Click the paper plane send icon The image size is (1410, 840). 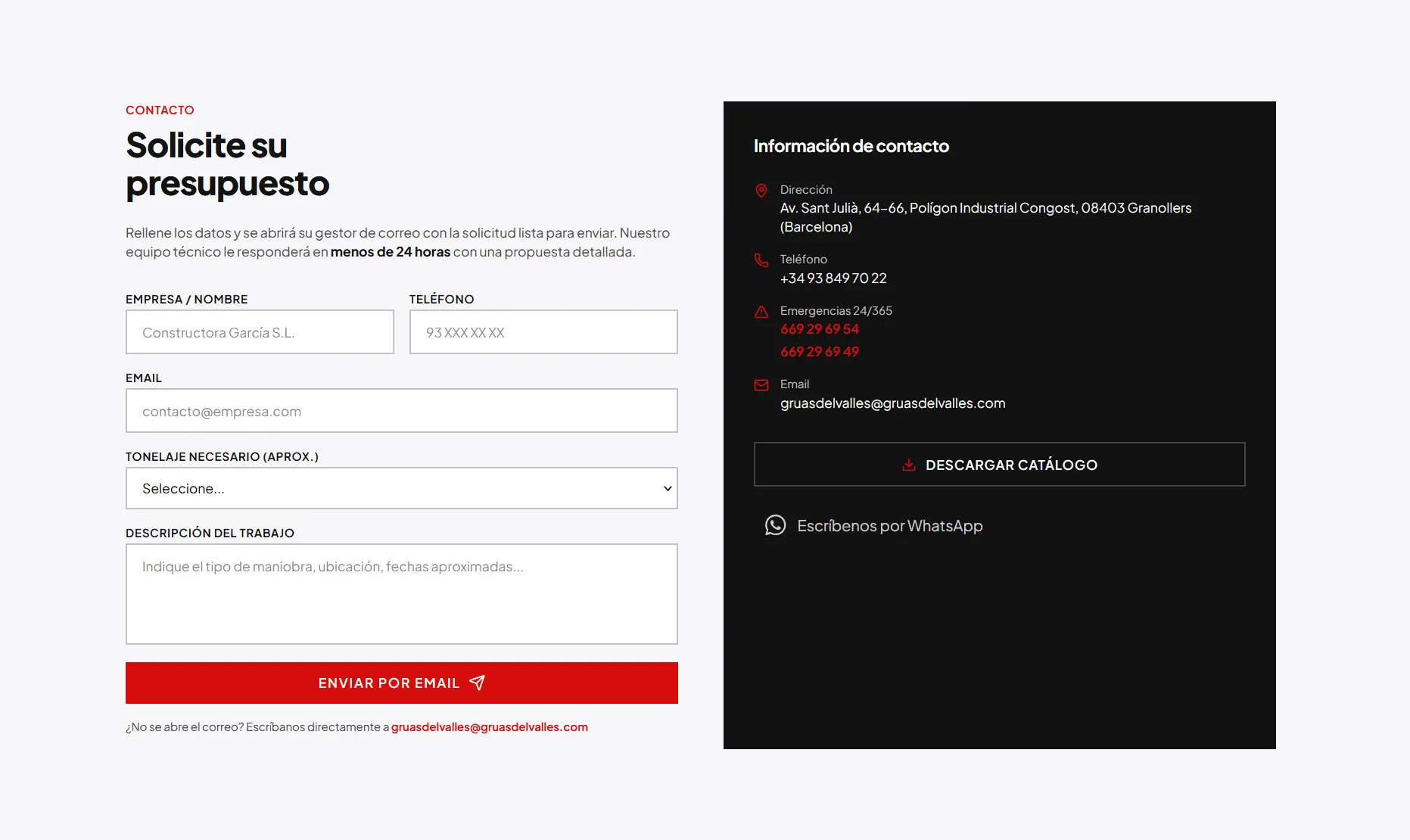coord(477,683)
